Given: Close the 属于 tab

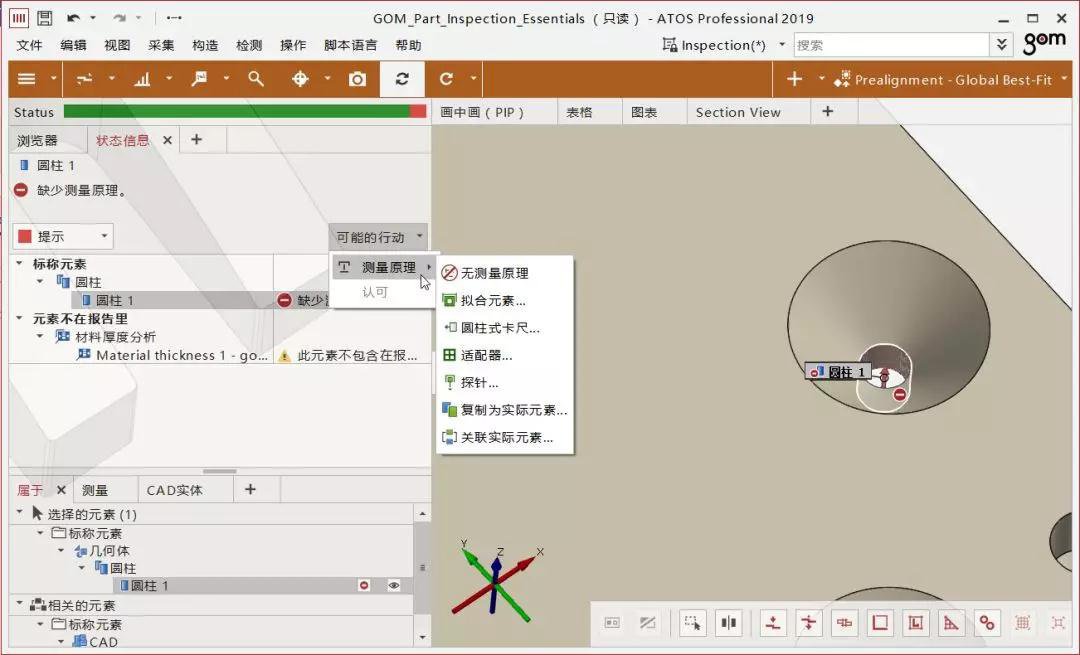Looking at the screenshot, I should click(x=61, y=490).
